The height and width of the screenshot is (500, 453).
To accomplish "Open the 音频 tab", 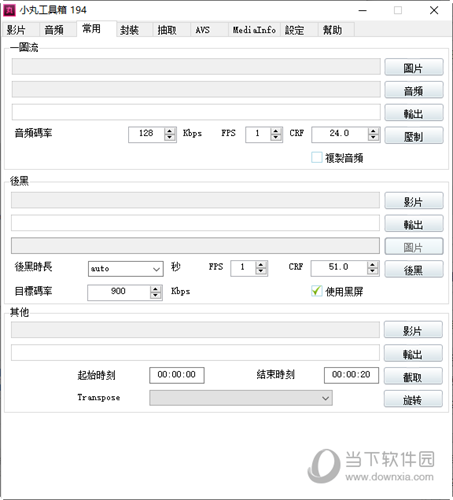I will tap(58, 30).
